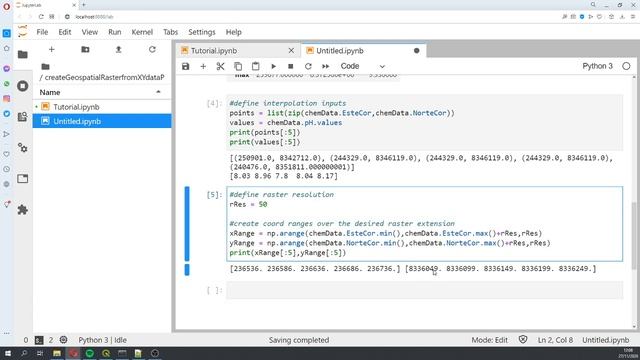Open the Windows Start menu
The height and width of the screenshot is (360, 640).
pos(8,353)
